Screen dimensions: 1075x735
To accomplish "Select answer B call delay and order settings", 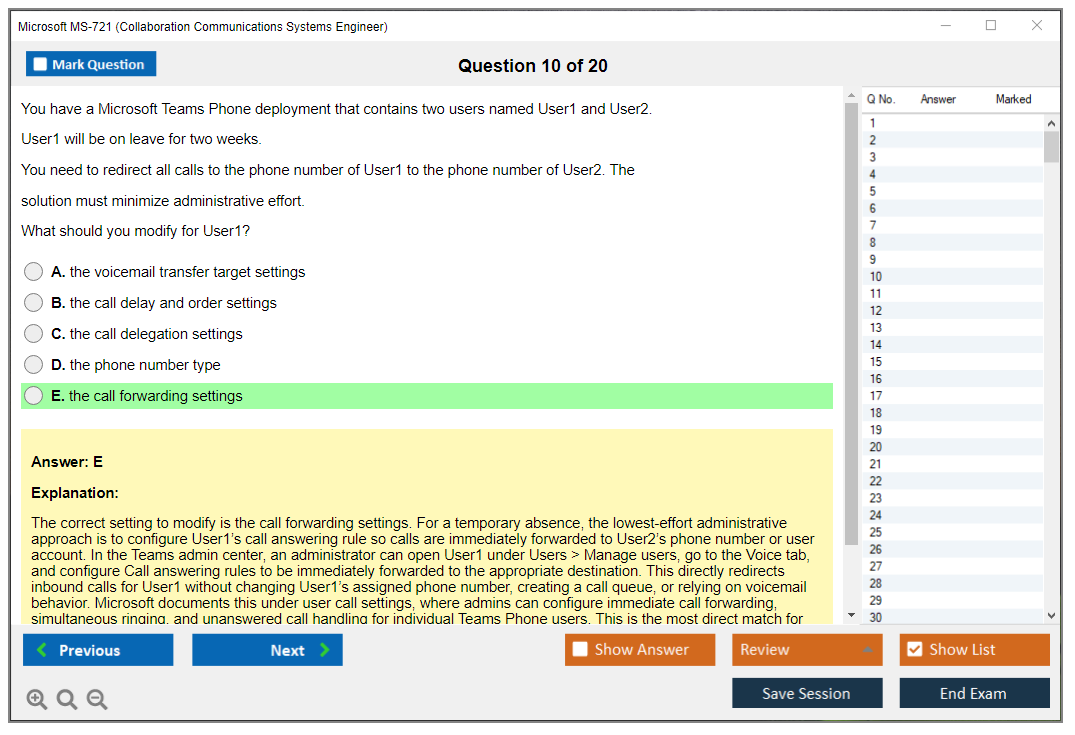I will (x=34, y=302).
